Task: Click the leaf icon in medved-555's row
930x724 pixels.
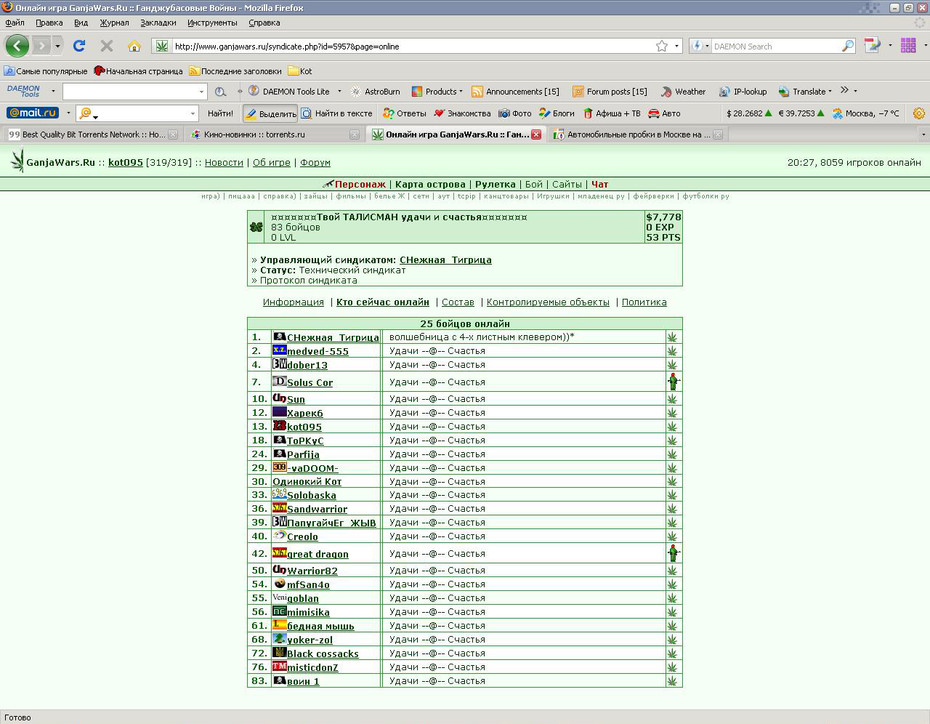Action: (x=672, y=350)
